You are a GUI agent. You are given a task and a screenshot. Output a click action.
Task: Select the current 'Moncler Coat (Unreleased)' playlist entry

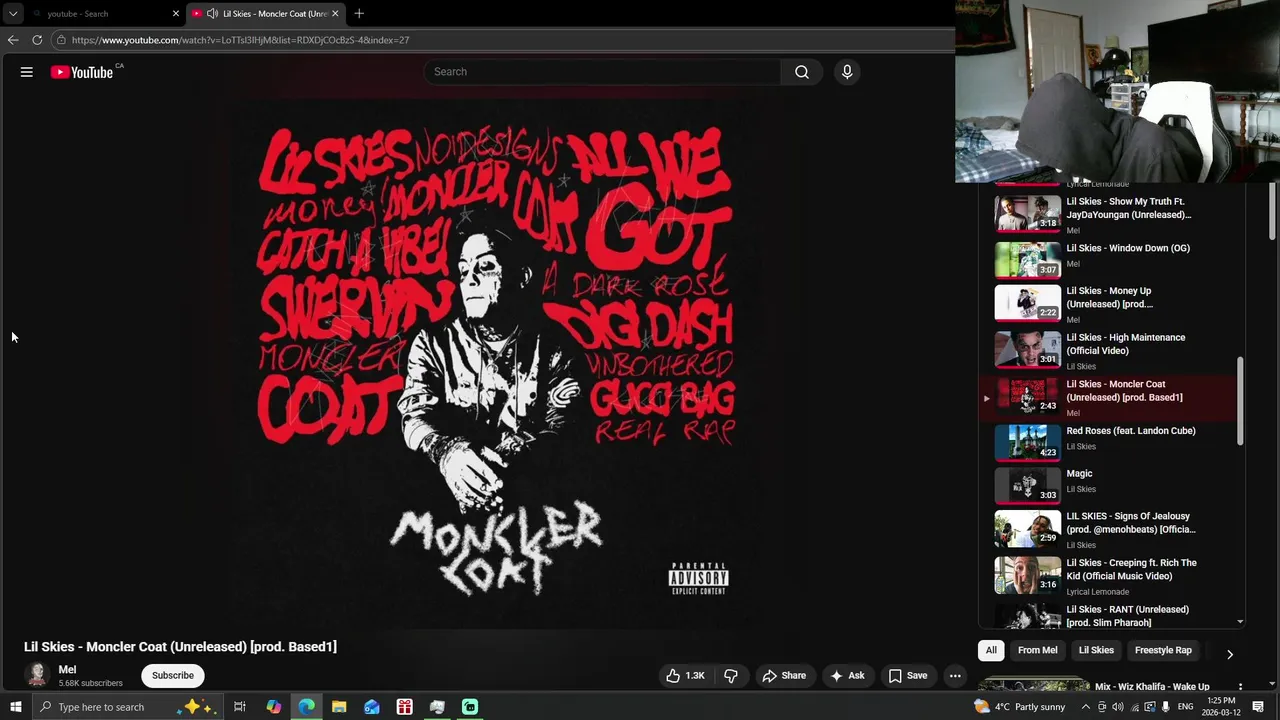pos(1110,398)
